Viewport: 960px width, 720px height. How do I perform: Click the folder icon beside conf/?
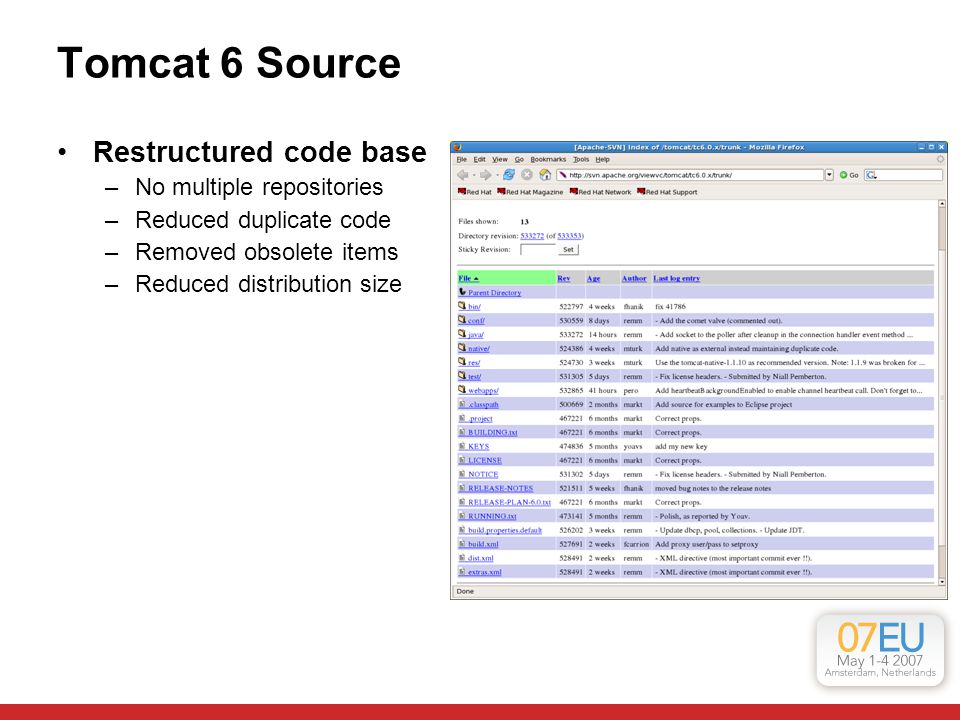[462, 320]
